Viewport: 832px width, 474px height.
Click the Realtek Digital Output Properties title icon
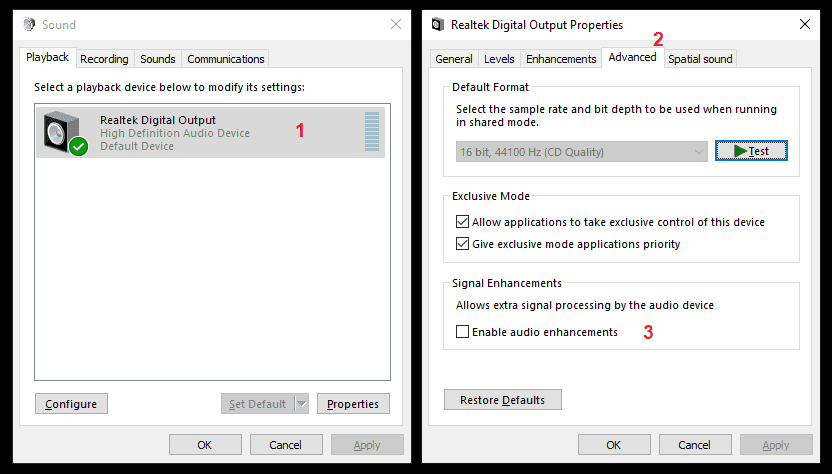pos(438,24)
